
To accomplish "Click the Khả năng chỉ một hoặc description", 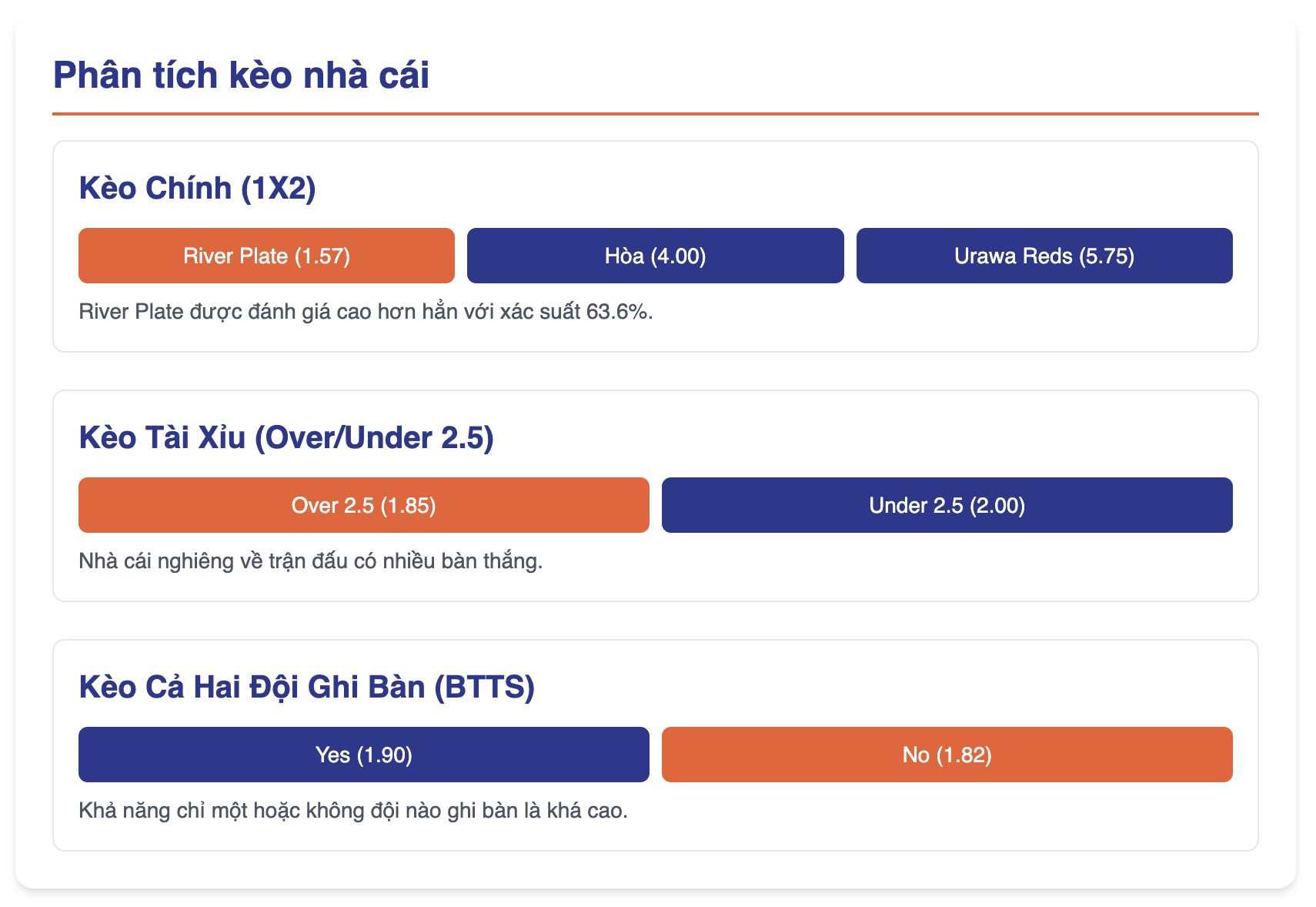I will [x=353, y=811].
